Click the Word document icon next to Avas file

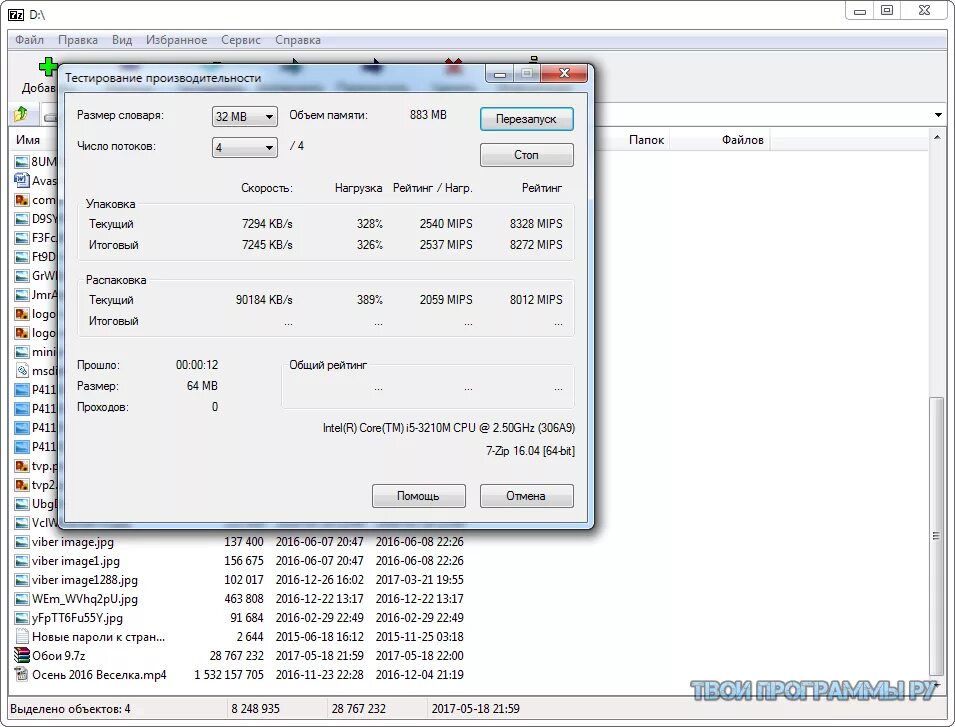tap(20, 180)
